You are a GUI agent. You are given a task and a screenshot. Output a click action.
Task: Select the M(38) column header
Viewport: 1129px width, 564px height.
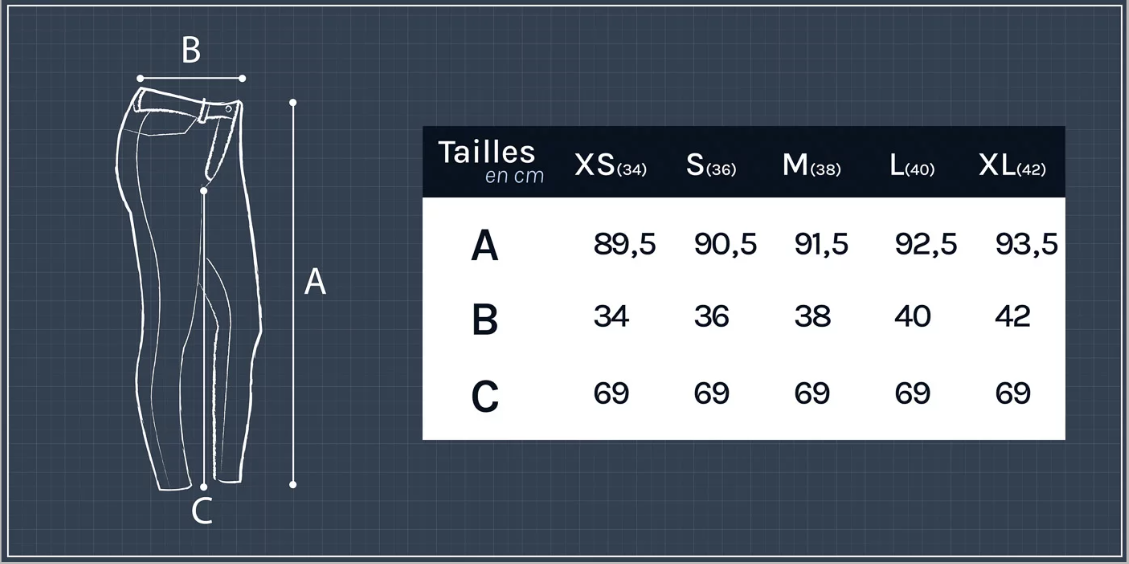click(x=811, y=166)
